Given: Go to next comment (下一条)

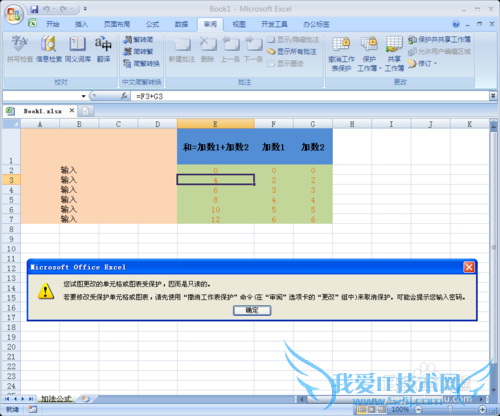Looking at the screenshot, I should [x=253, y=49].
